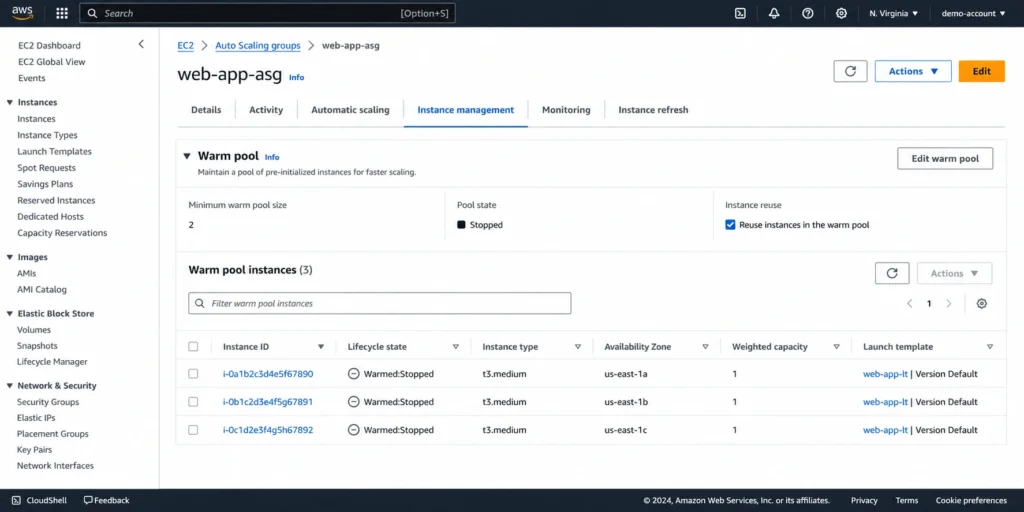Open Info link next to web-app-asg
The width and height of the screenshot is (1024, 512).
[x=296, y=77]
